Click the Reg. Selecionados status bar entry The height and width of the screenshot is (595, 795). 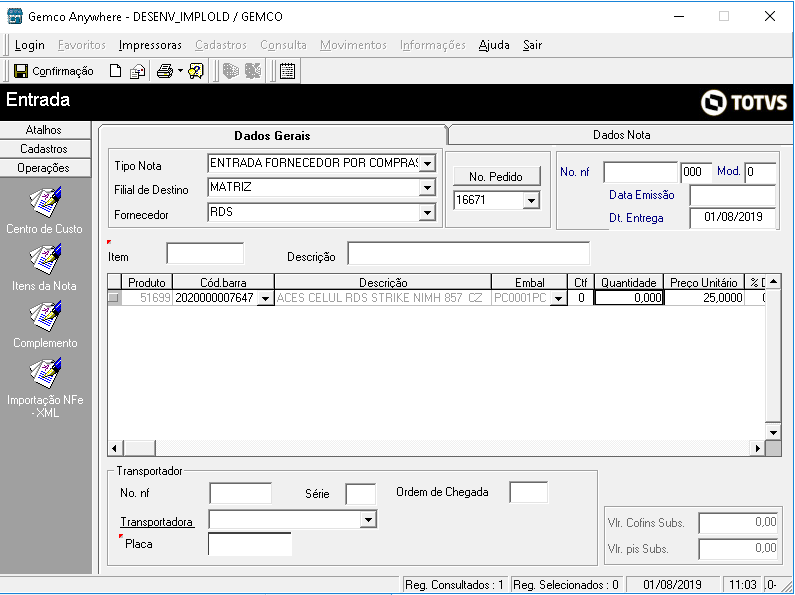[566, 585]
